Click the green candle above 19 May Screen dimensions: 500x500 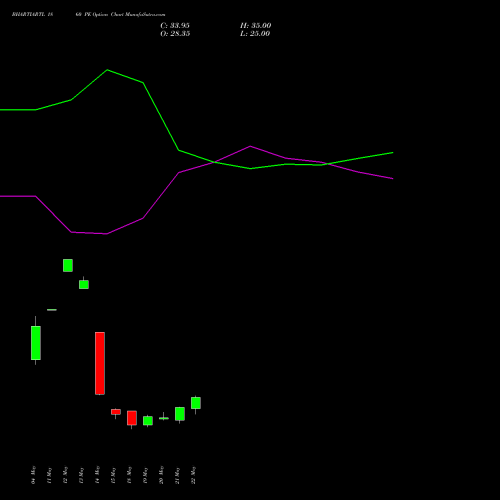[148, 421]
